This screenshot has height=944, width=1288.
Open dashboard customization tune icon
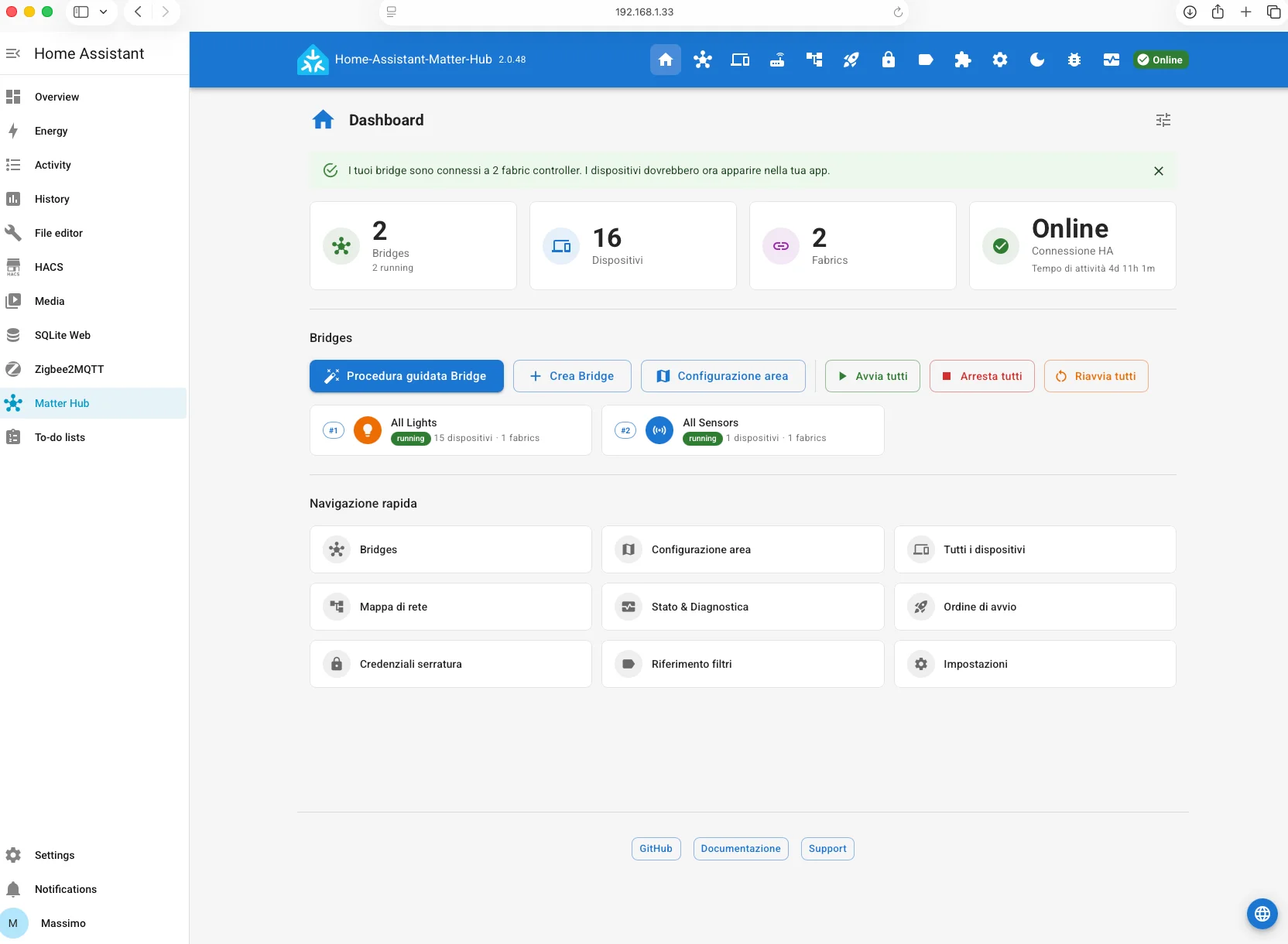tap(1163, 120)
